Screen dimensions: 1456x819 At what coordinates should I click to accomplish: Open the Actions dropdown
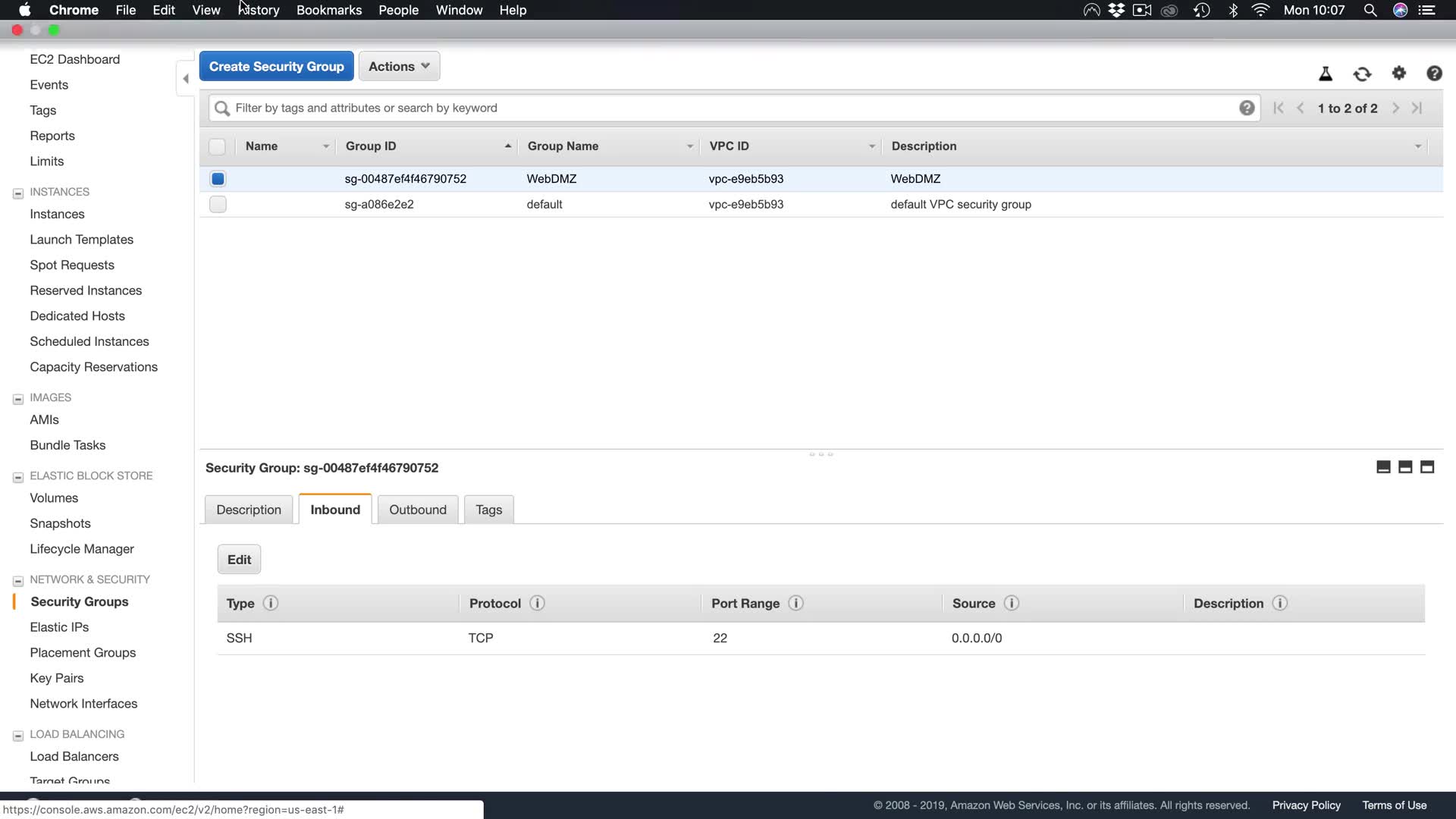pyautogui.click(x=399, y=66)
